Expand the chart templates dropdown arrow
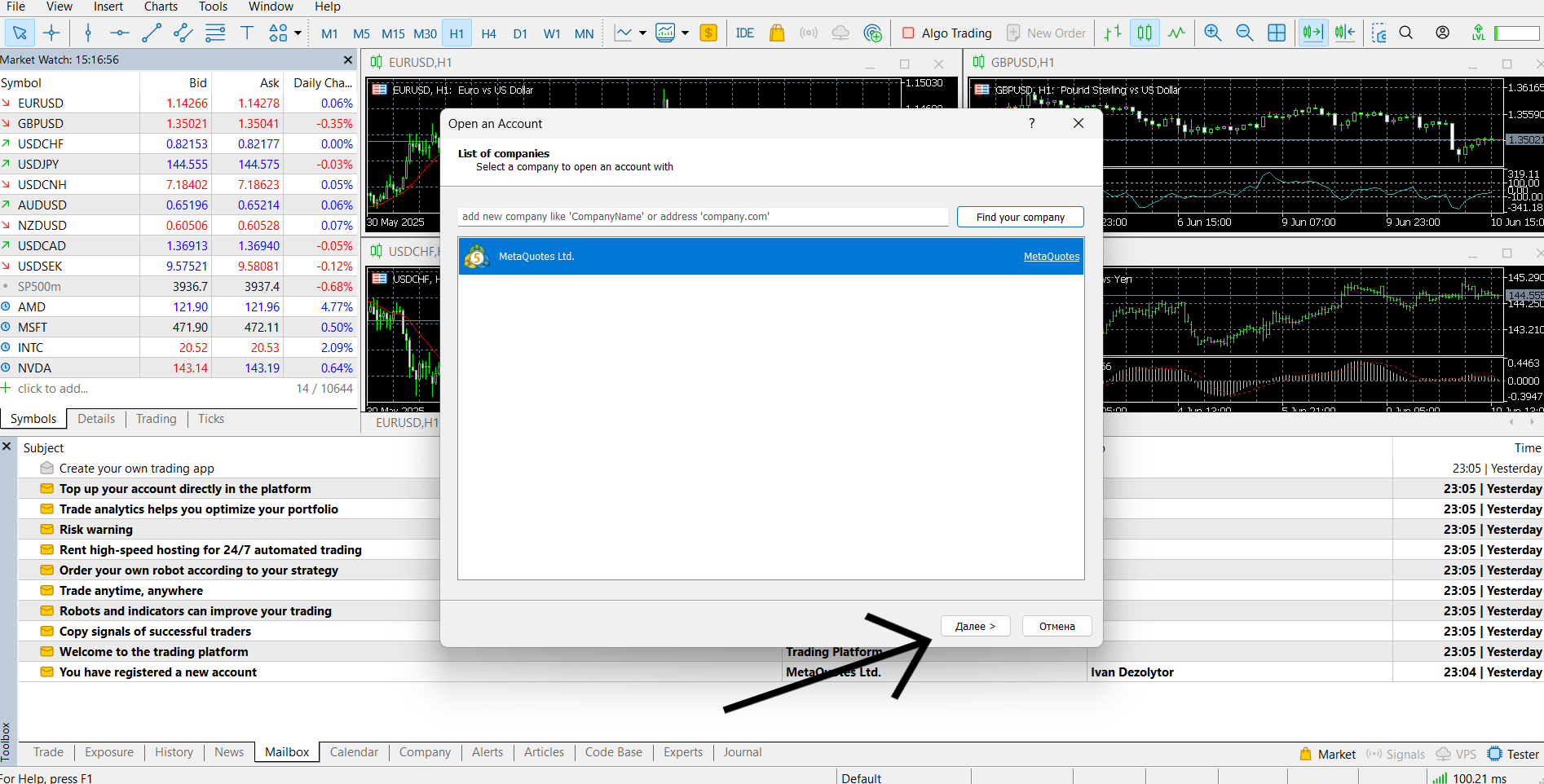The width and height of the screenshot is (1544, 784). point(685,33)
